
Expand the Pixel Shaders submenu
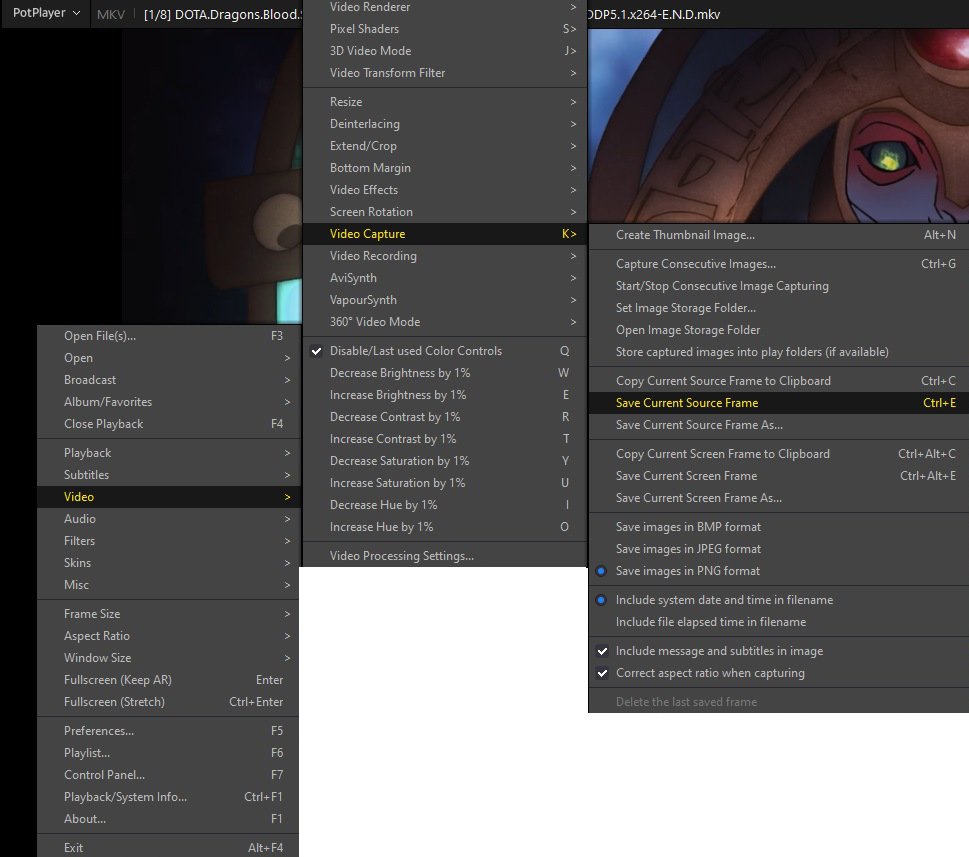click(x=444, y=29)
